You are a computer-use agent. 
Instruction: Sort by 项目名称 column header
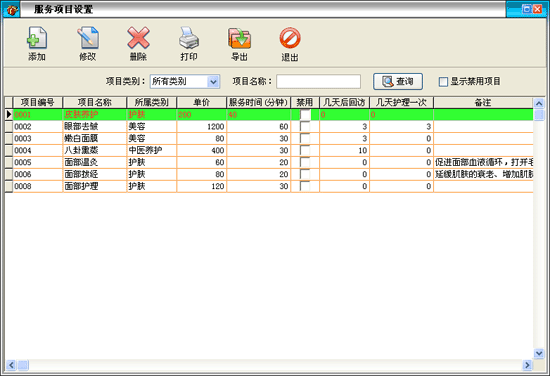pyautogui.click(x=95, y=102)
